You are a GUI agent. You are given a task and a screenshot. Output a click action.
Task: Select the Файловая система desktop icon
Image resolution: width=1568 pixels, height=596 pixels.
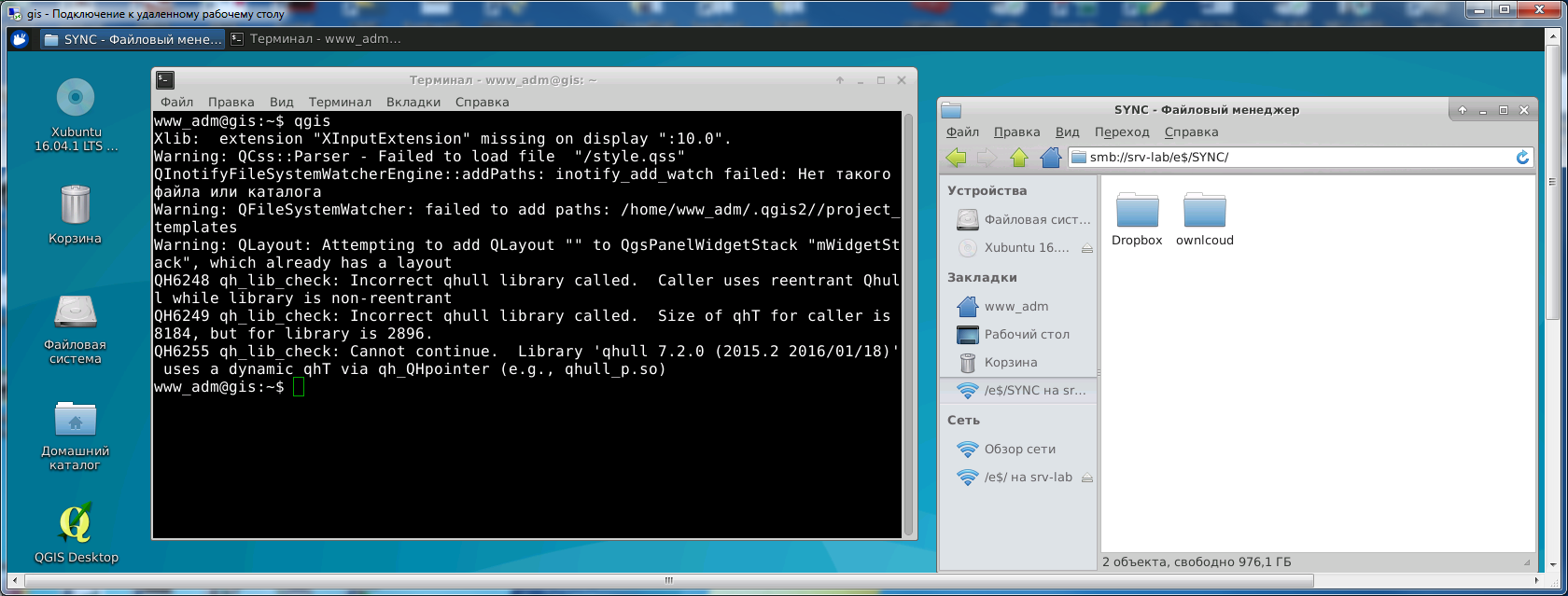(76, 329)
